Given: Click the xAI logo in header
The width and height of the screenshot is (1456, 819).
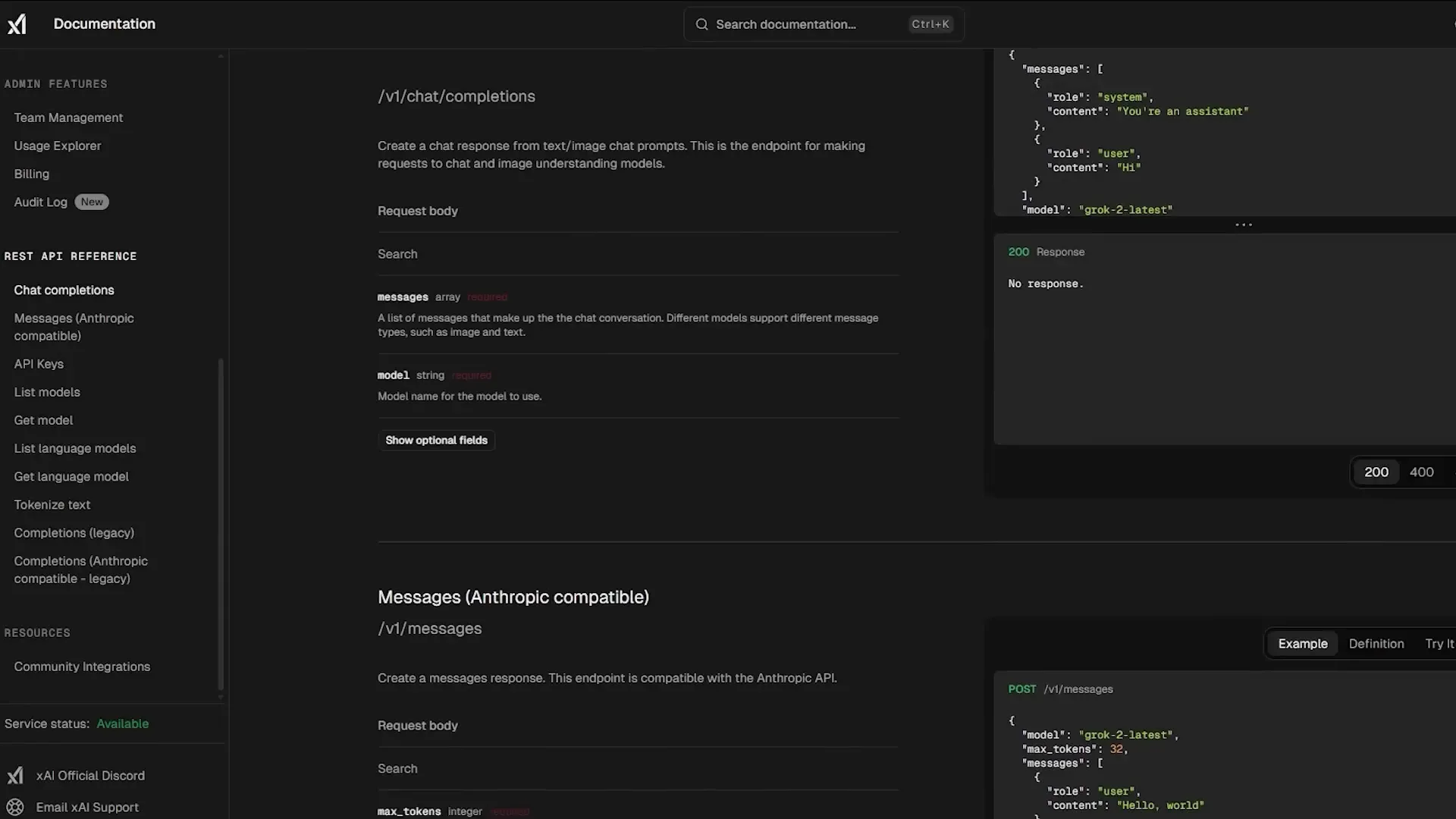Looking at the screenshot, I should pyautogui.click(x=17, y=24).
